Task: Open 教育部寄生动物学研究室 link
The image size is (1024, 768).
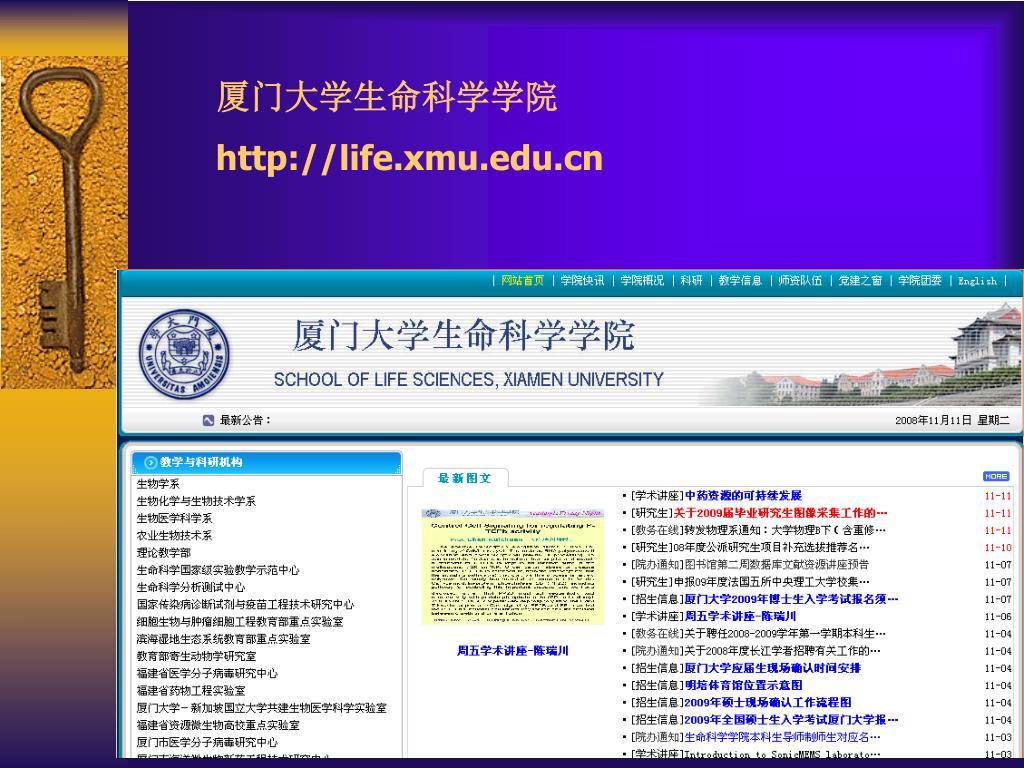Action: pos(196,656)
